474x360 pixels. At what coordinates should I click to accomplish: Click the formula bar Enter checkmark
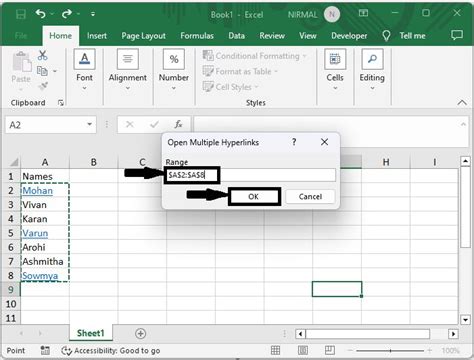pos(154,125)
